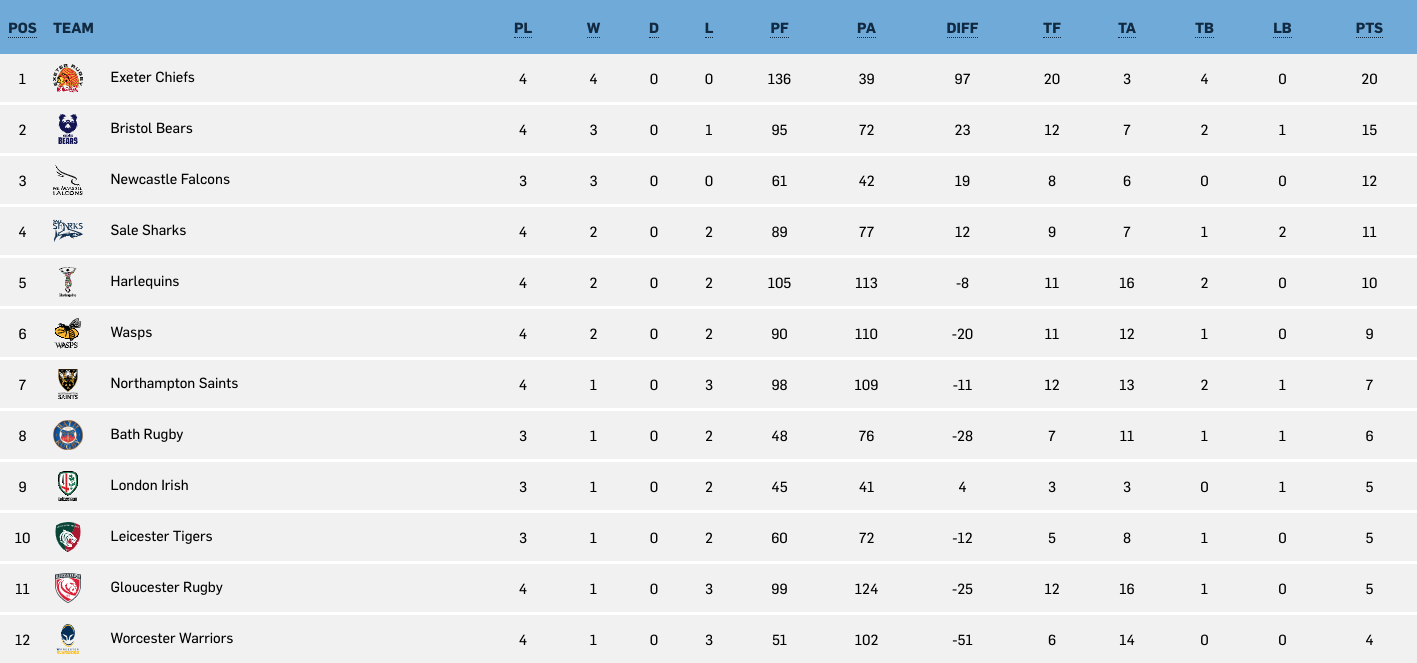This screenshot has height=663, width=1417.
Task: Click the POS column header
Action: 22,28
